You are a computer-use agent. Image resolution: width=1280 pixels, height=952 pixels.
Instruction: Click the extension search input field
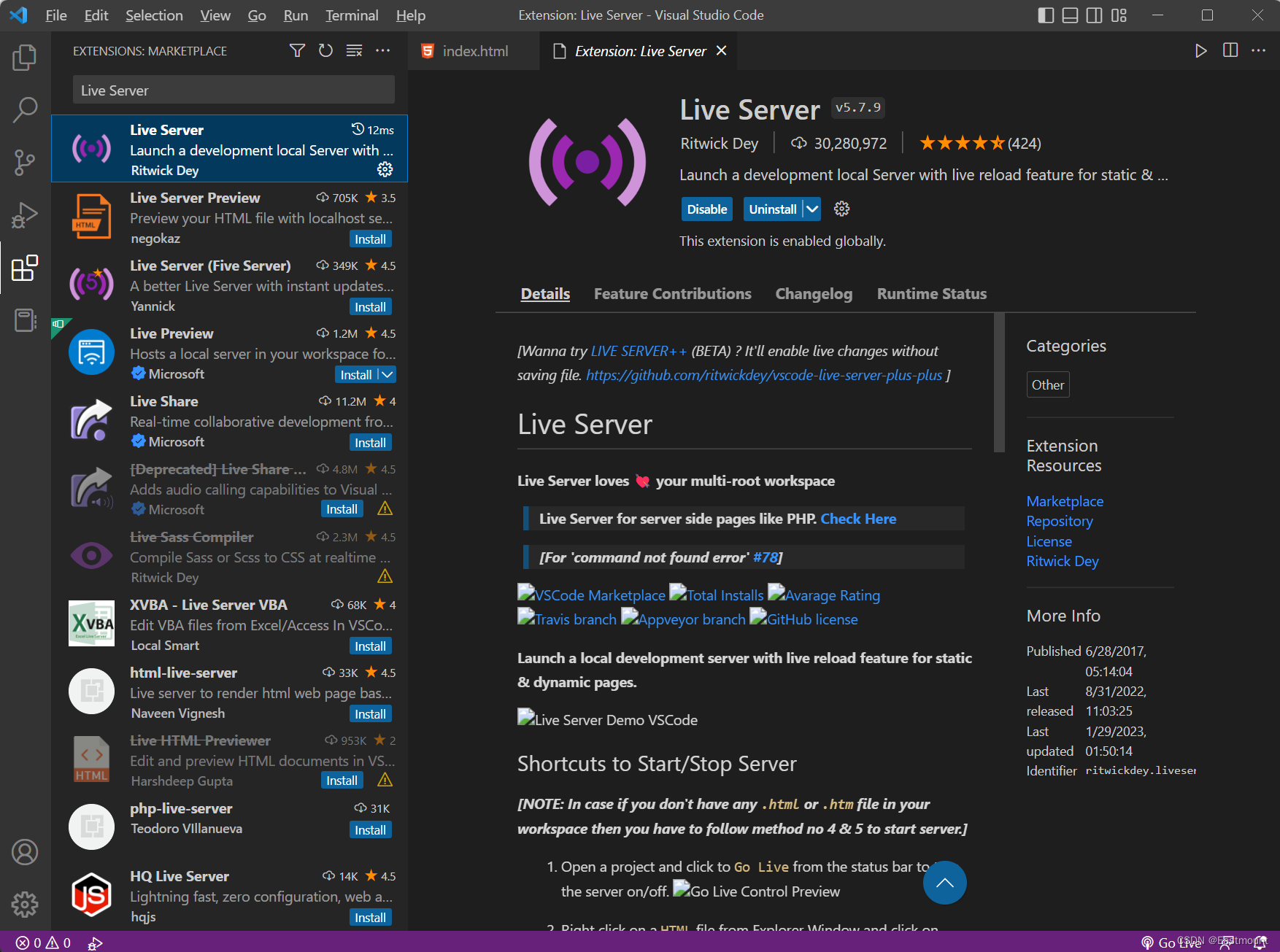(x=234, y=90)
